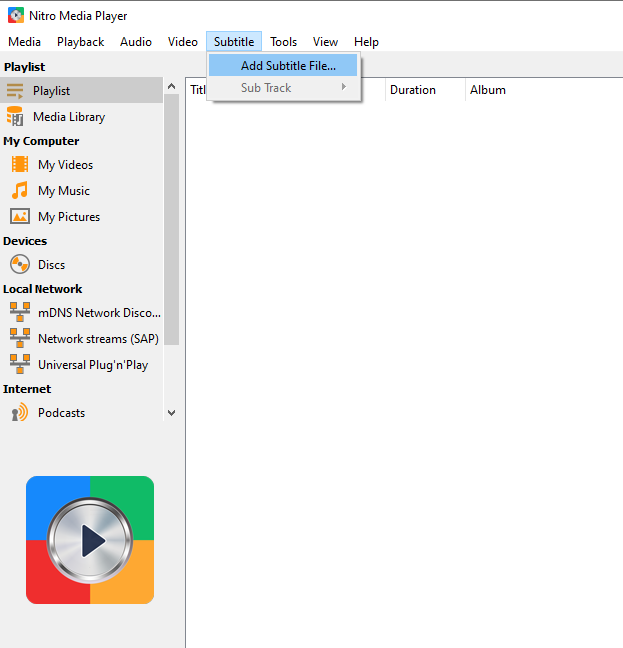Click the My Music note icon

pos(20,191)
